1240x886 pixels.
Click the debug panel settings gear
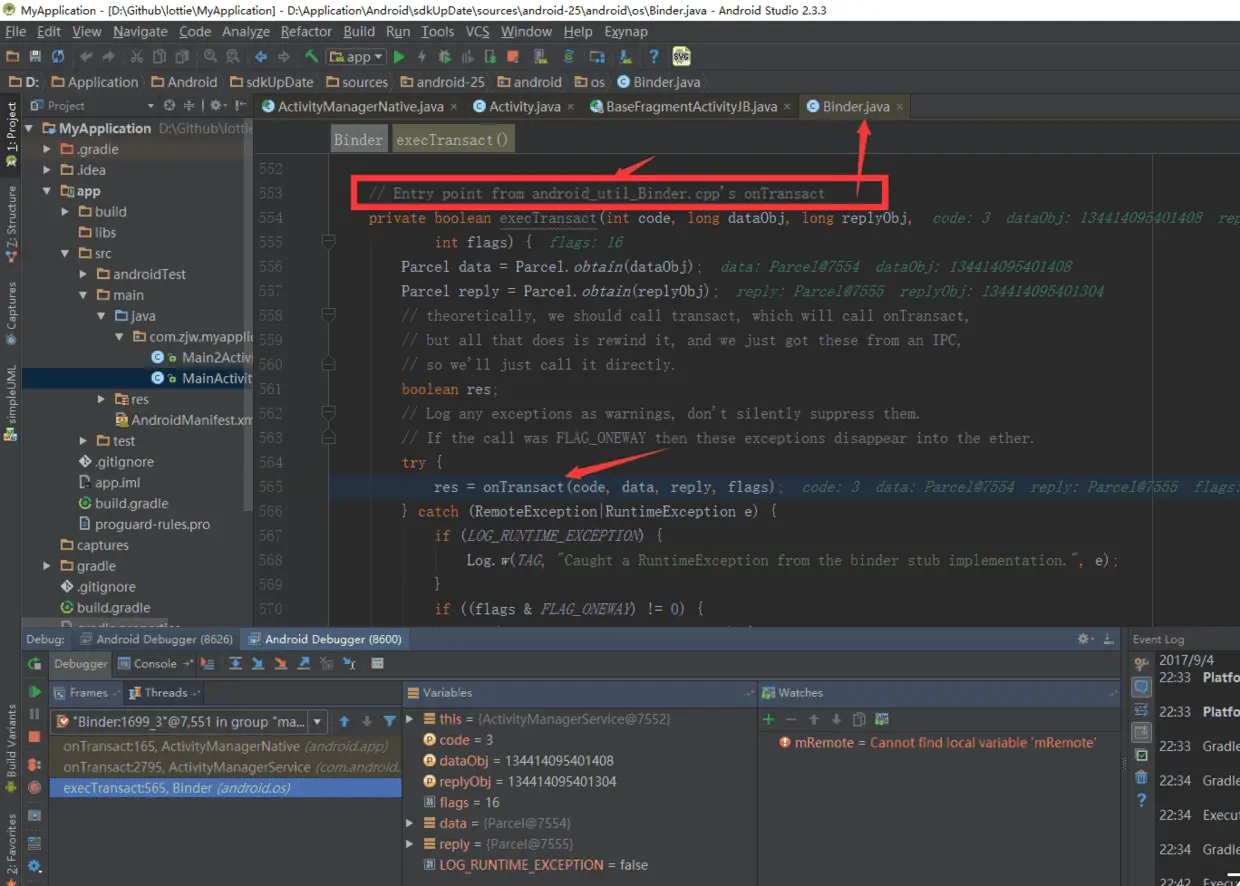point(1084,639)
